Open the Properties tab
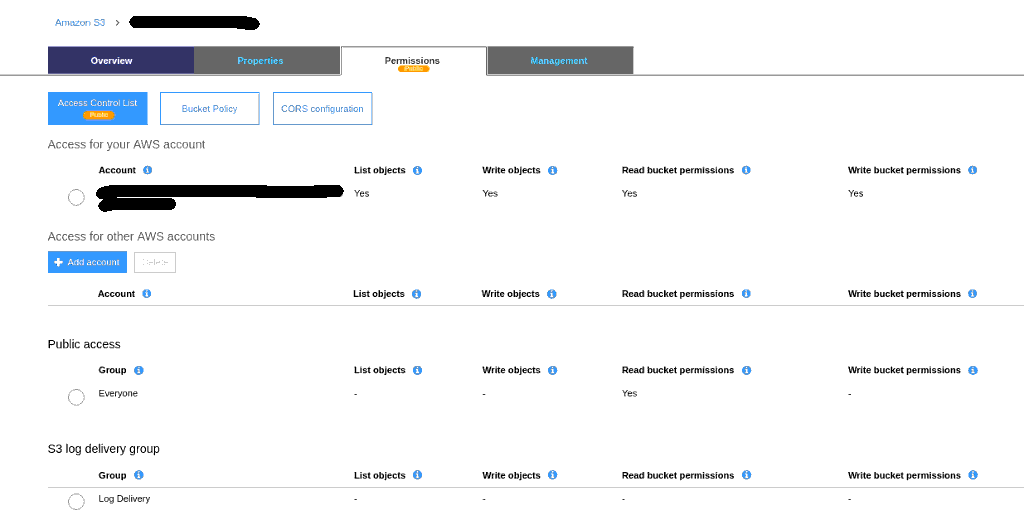The height and width of the screenshot is (525, 1024). coord(260,61)
